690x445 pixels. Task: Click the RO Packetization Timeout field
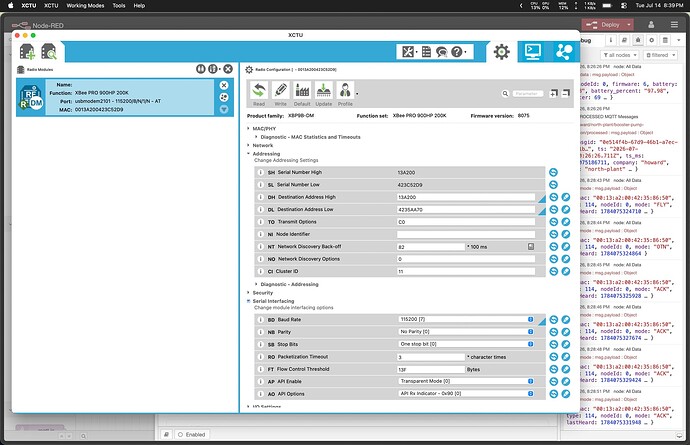click(431, 357)
